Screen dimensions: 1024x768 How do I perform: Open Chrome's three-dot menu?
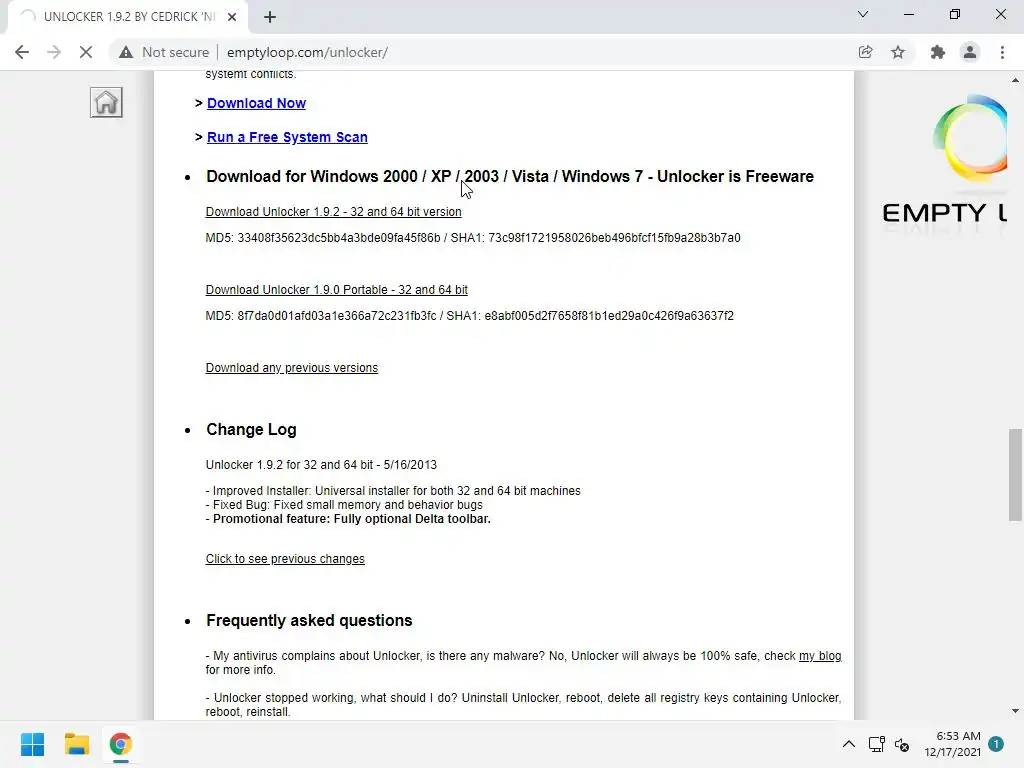coord(1002,52)
